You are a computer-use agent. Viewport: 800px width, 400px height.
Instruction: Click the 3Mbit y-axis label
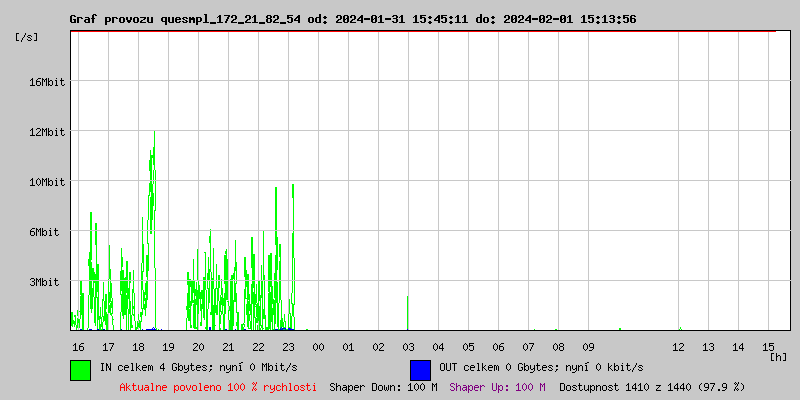click(x=47, y=282)
